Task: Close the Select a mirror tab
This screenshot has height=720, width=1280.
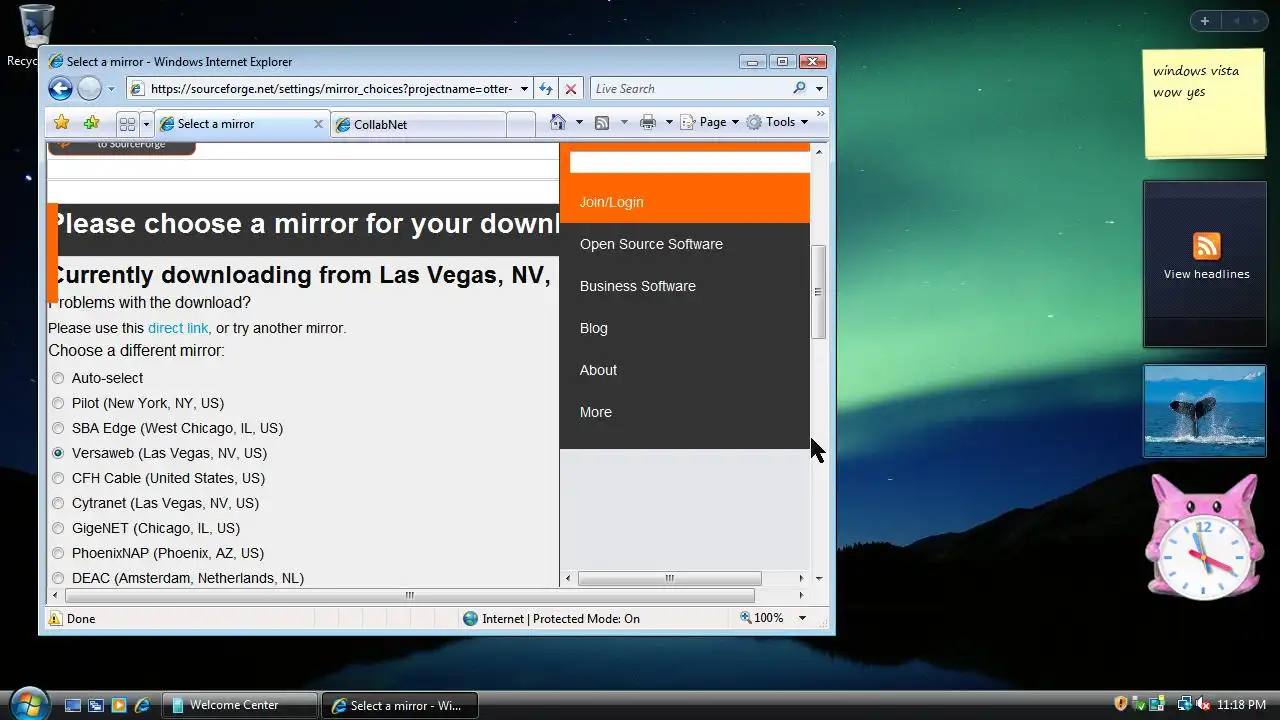Action: [x=319, y=124]
